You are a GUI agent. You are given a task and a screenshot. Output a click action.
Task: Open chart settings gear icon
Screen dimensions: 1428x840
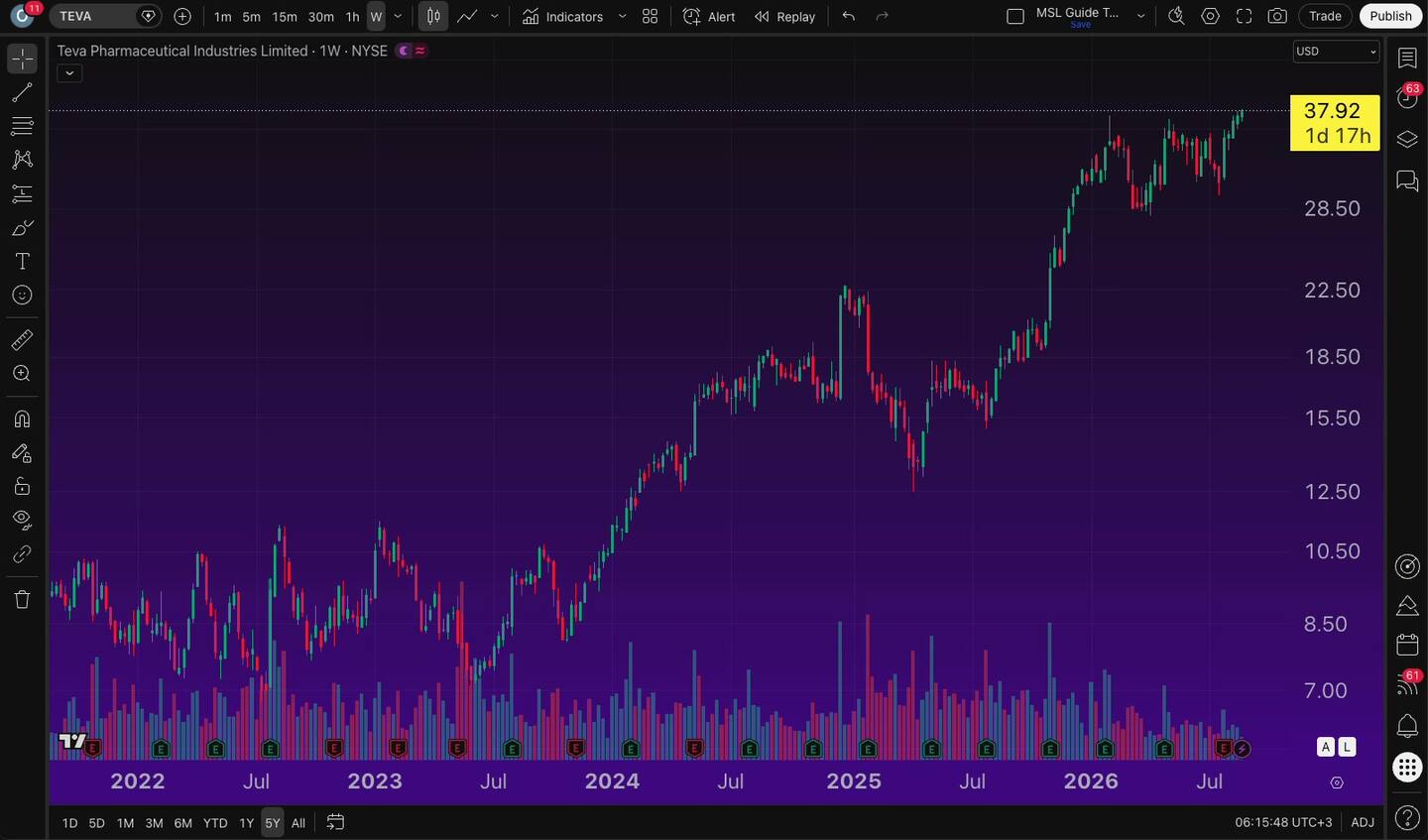(1210, 16)
